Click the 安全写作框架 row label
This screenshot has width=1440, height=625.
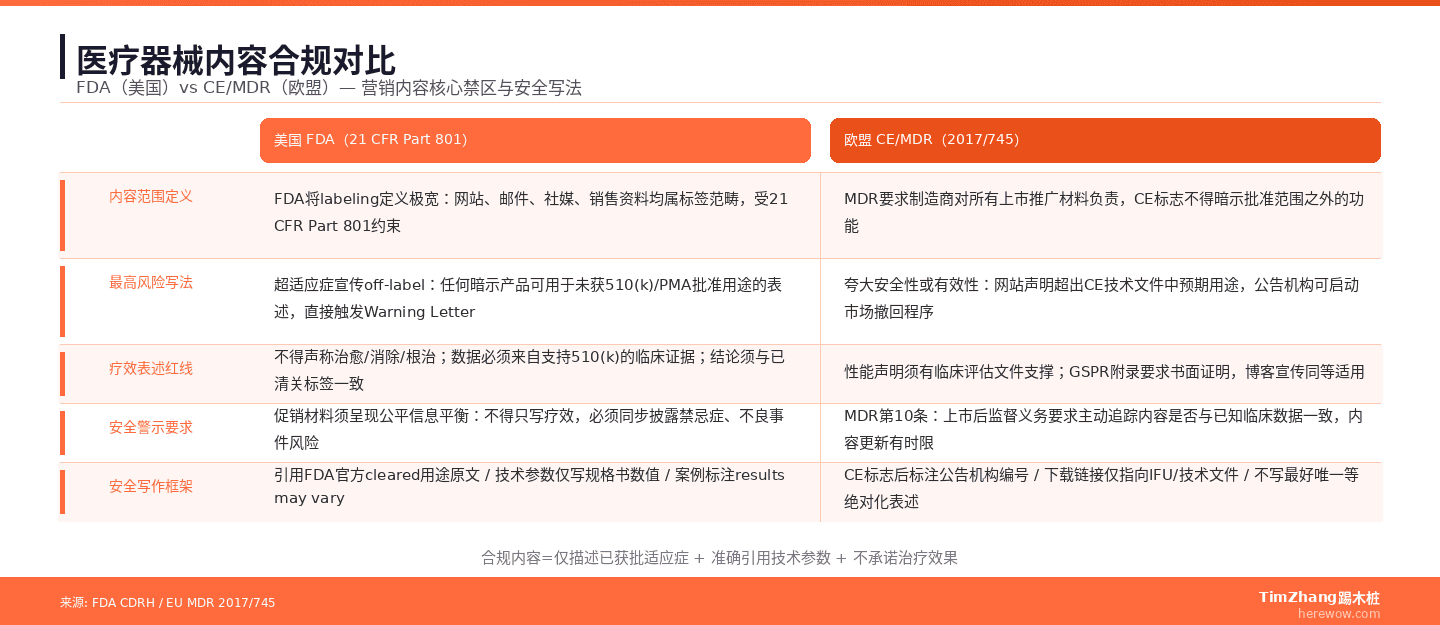pyautogui.click(x=151, y=488)
